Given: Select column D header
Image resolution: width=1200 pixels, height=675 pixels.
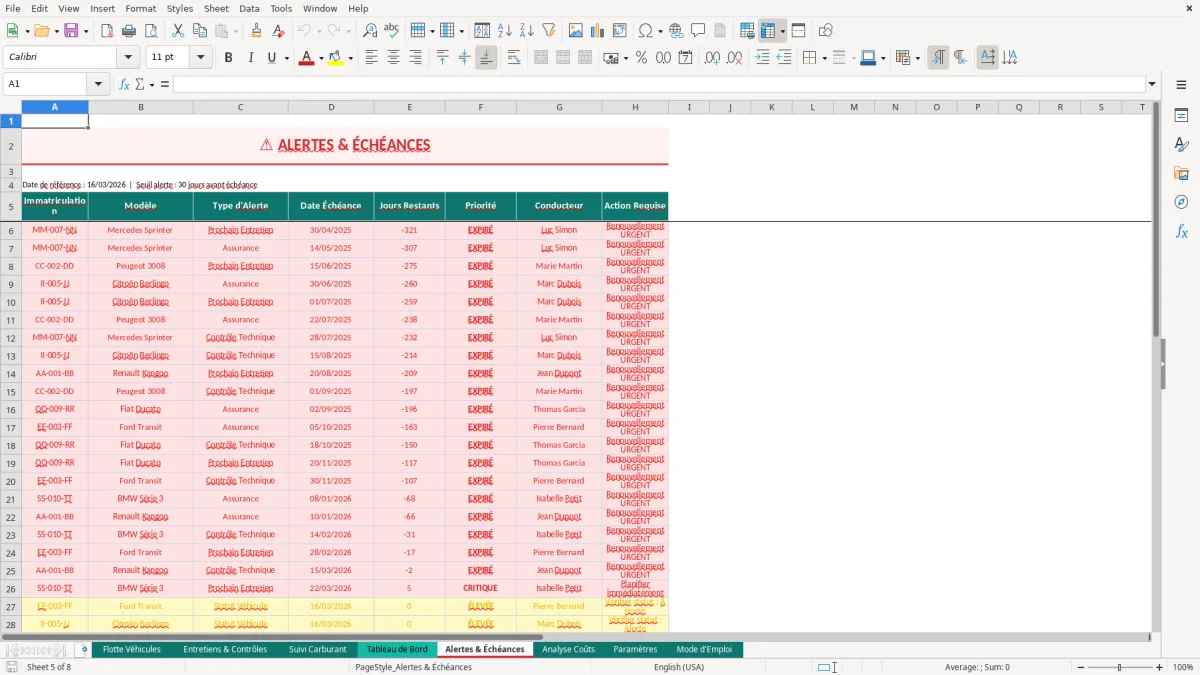Looking at the screenshot, I should tap(331, 107).
